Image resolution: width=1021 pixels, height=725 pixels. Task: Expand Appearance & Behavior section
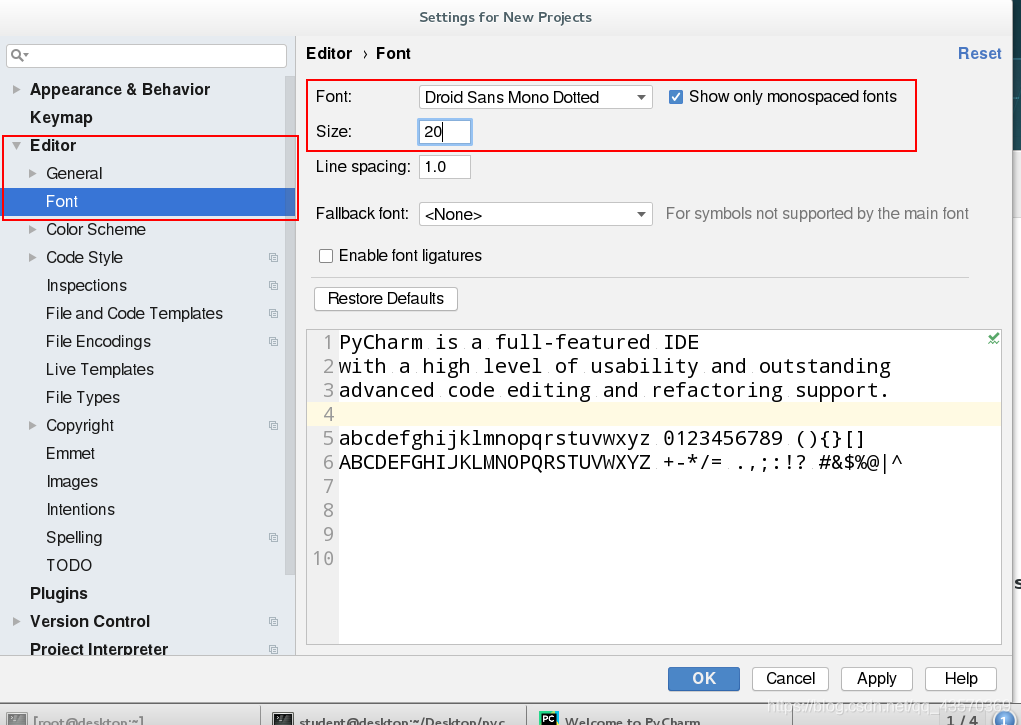[16, 89]
